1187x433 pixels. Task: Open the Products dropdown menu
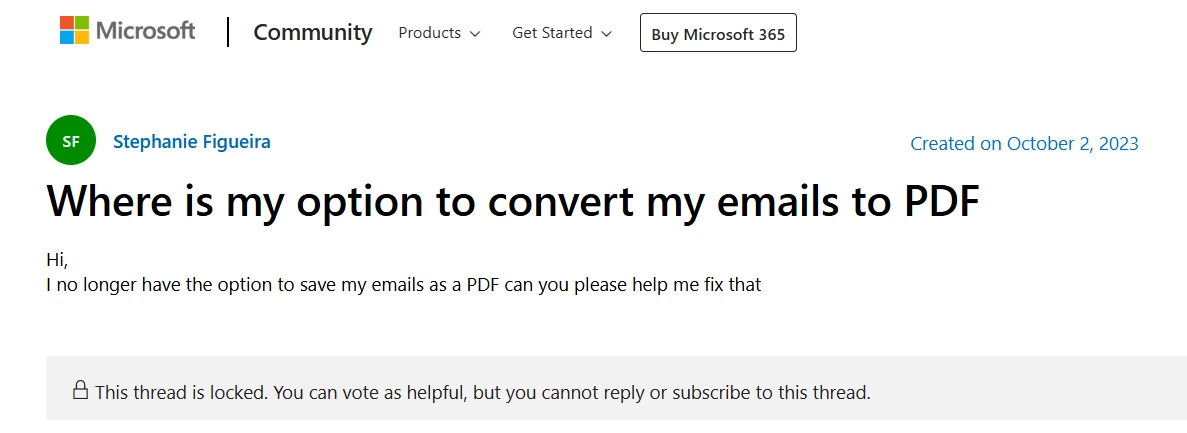coord(439,33)
